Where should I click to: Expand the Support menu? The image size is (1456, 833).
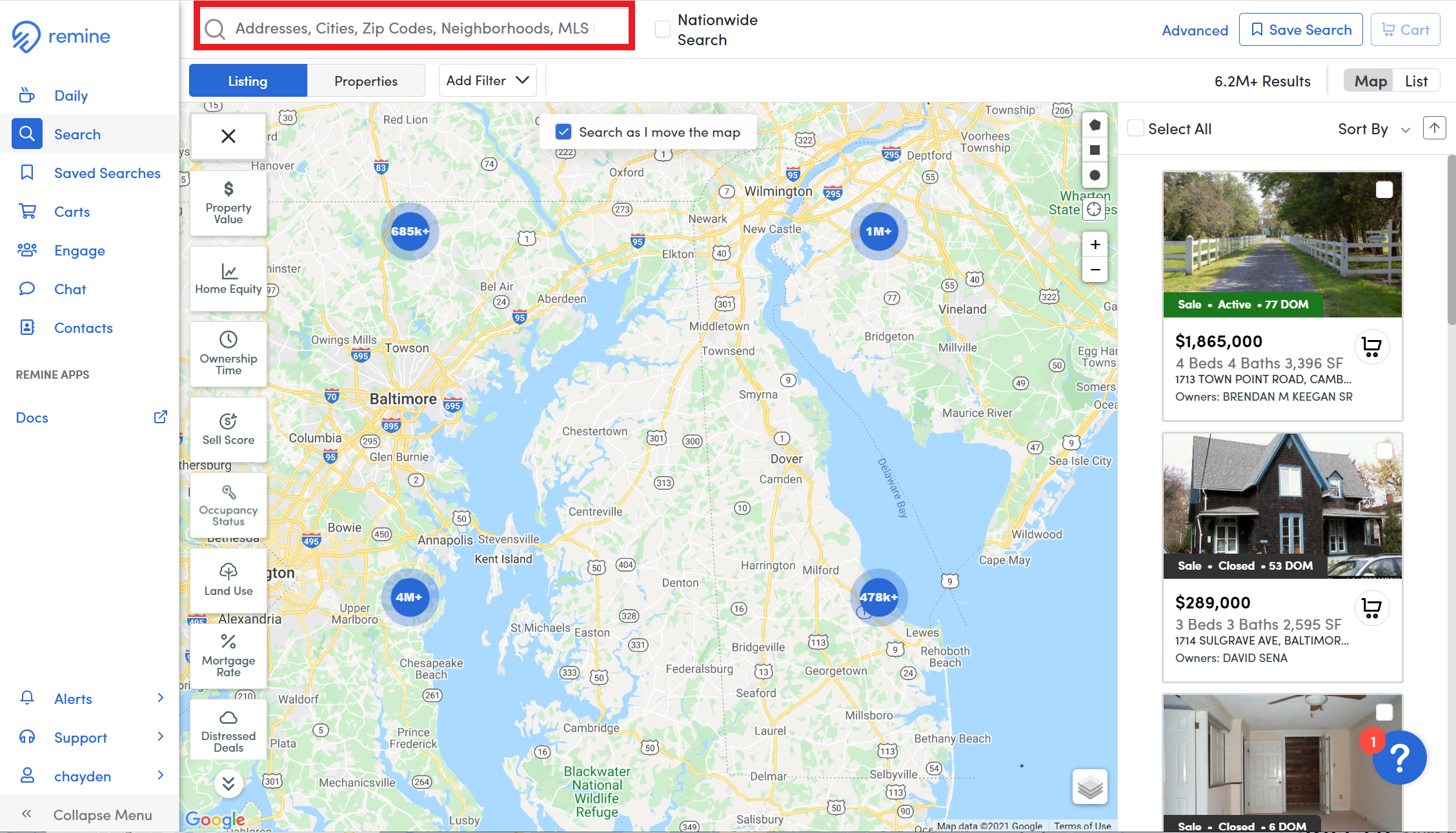pyautogui.click(x=91, y=738)
